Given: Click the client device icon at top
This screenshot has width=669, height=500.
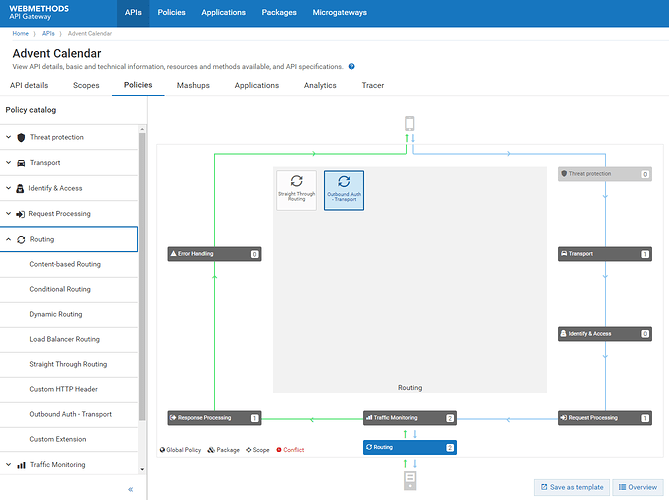Looking at the screenshot, I should 409,123.
